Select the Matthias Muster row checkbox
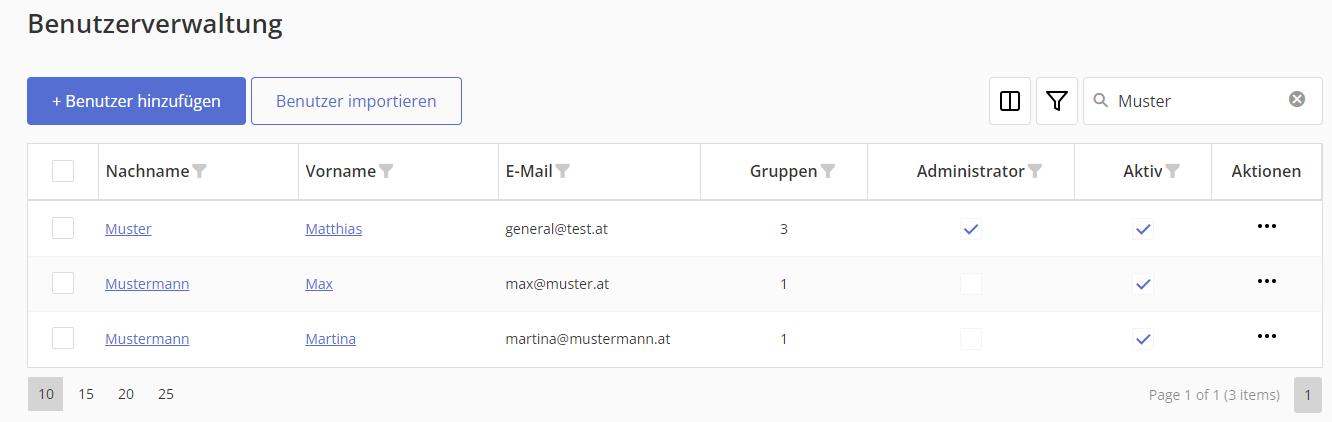 coord(63,229)
